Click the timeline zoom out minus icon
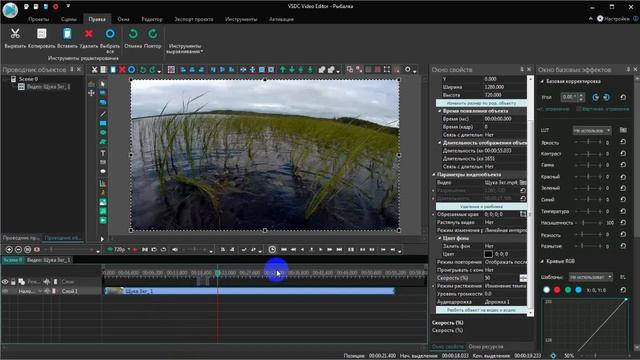 tap(18, 249)
